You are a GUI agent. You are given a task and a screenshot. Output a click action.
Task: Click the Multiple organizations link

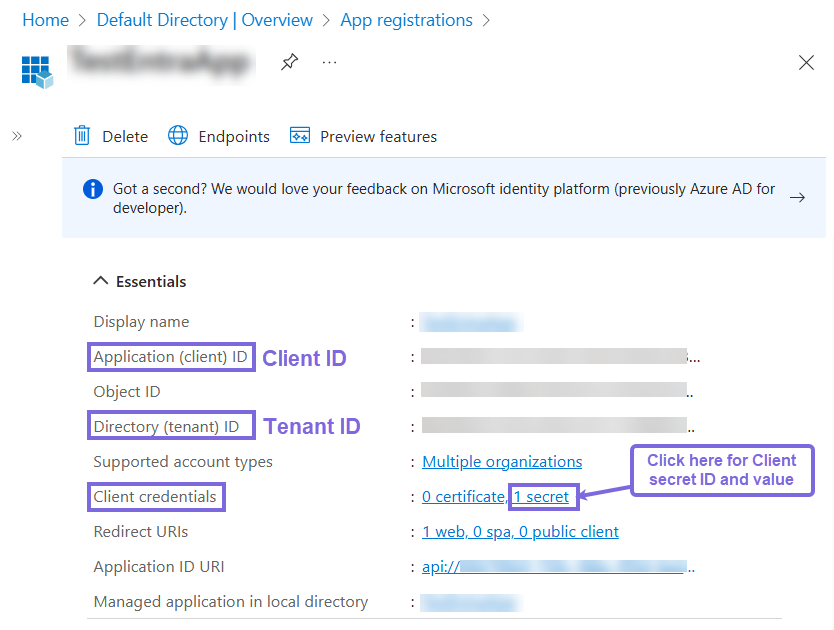pos(502,461)
